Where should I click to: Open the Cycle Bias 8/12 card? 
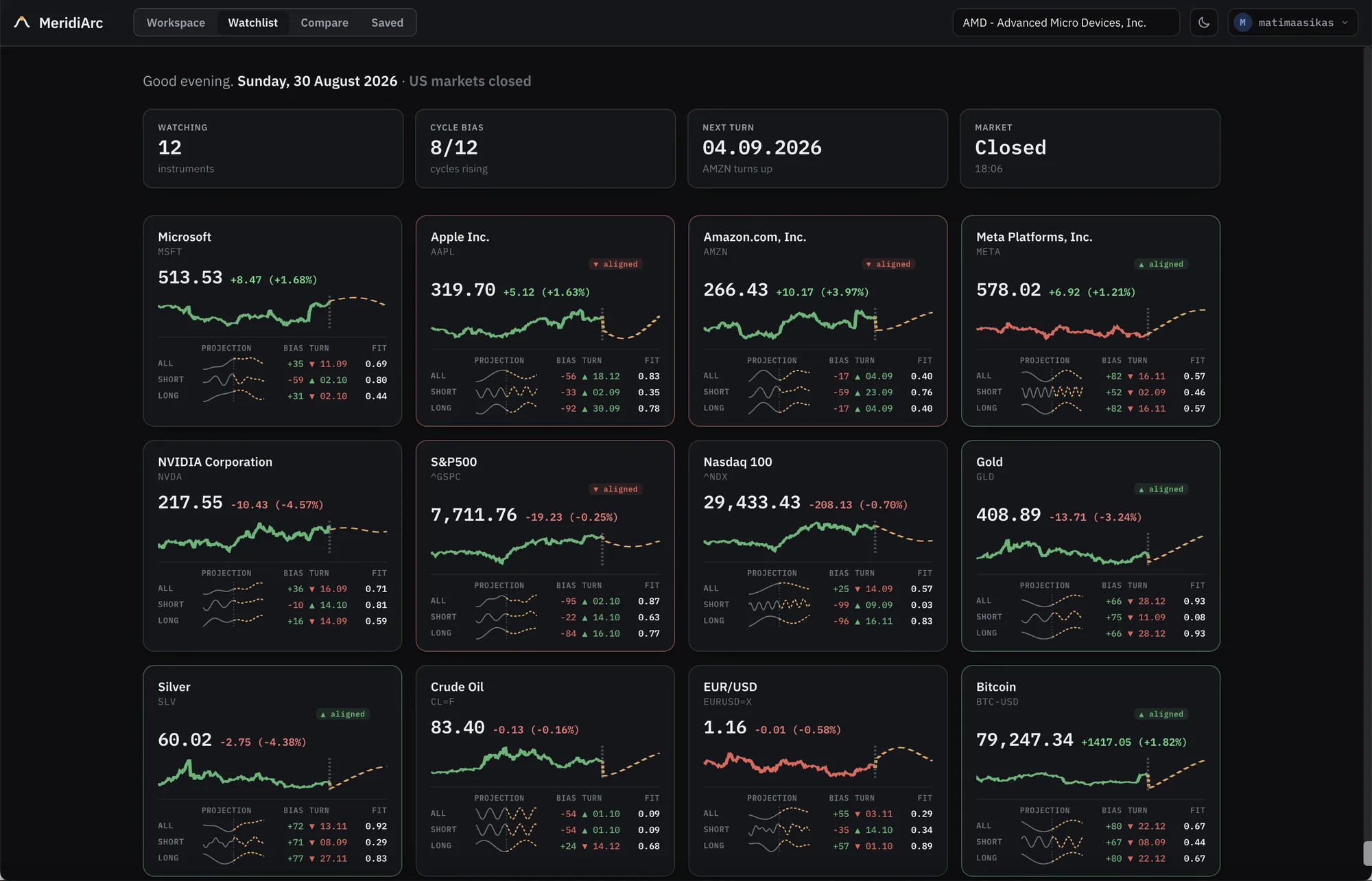545,148
